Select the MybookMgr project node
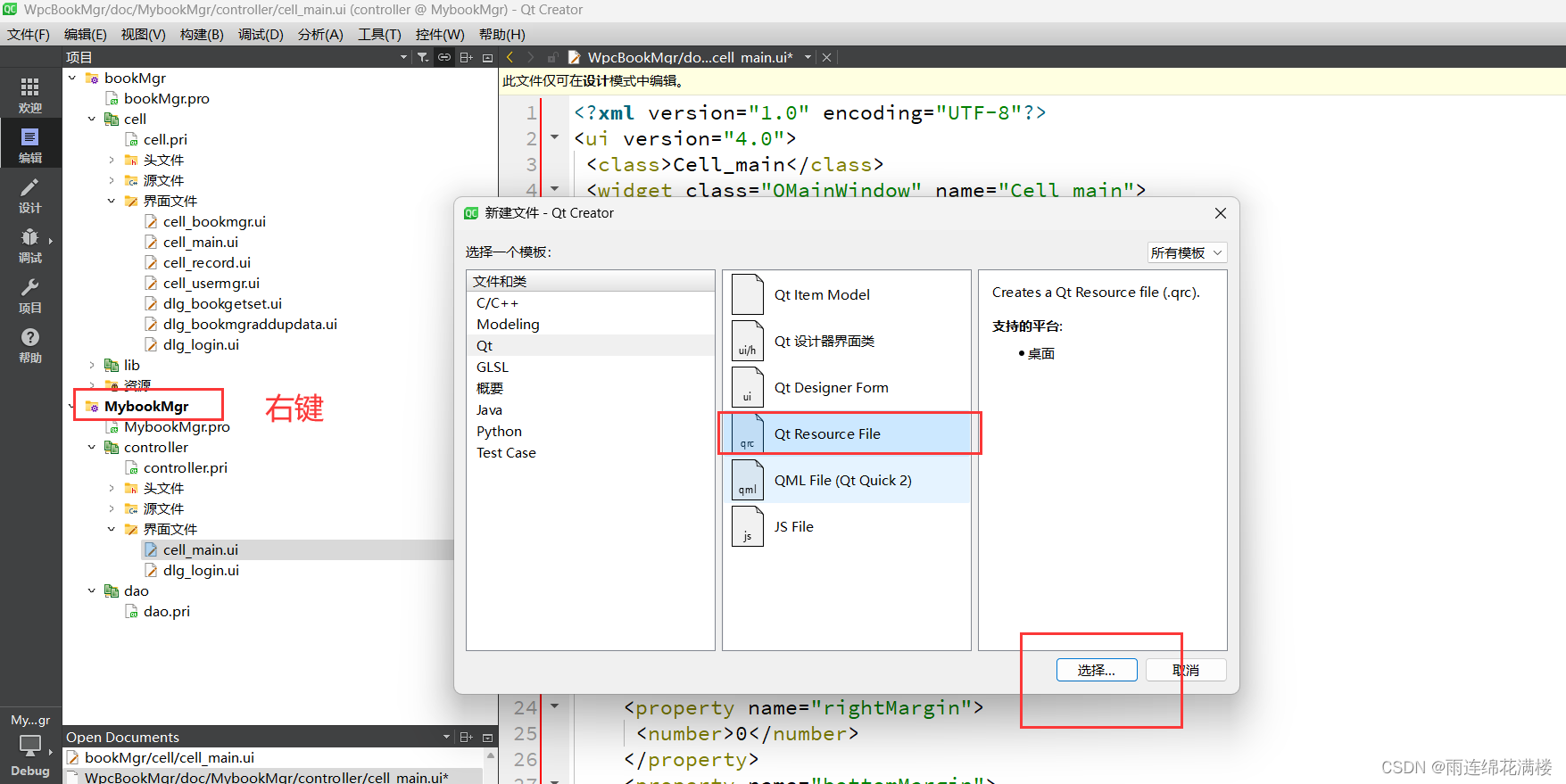 [146, 406]
